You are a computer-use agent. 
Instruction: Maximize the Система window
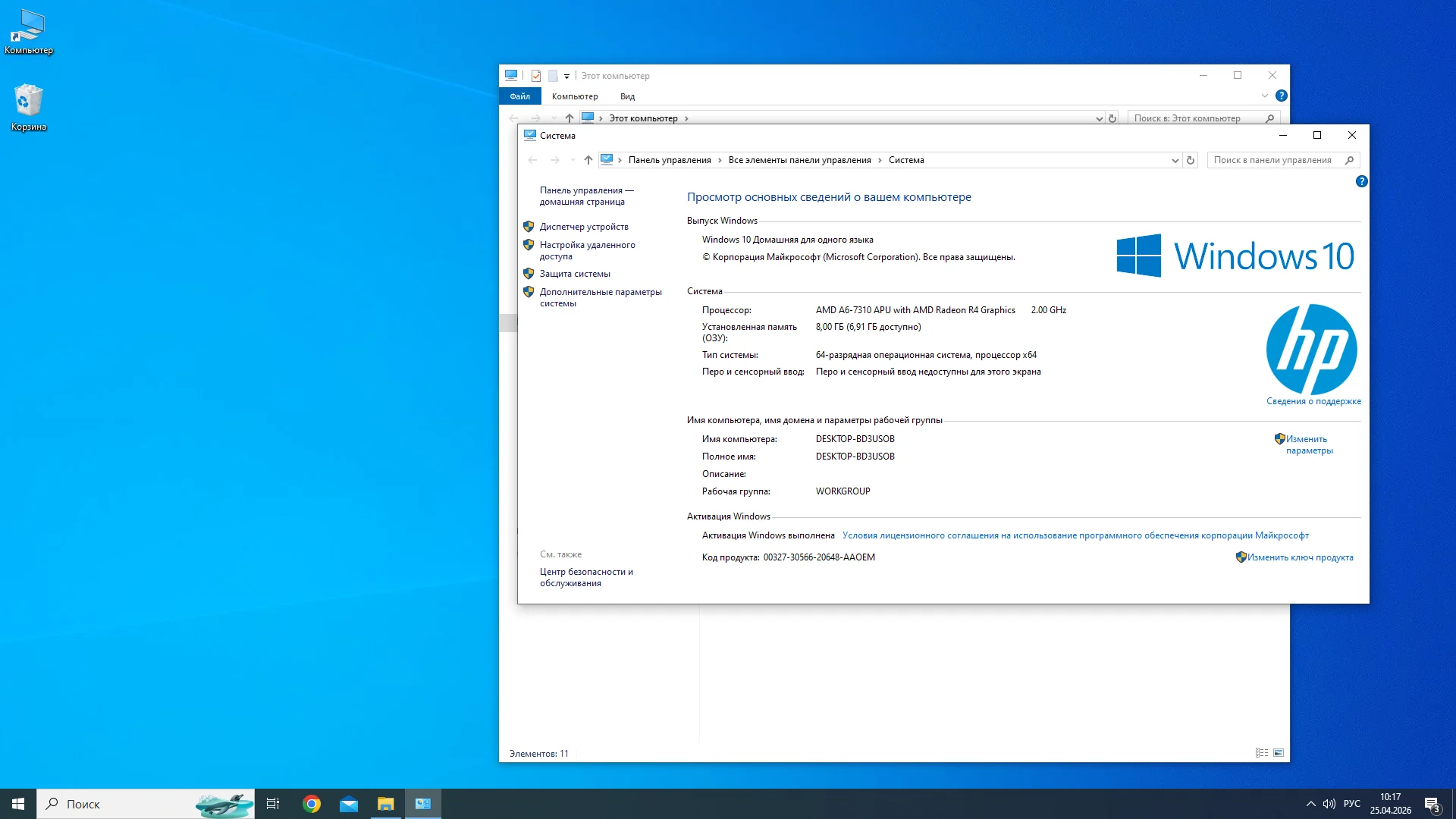[x=1317, y=135]
